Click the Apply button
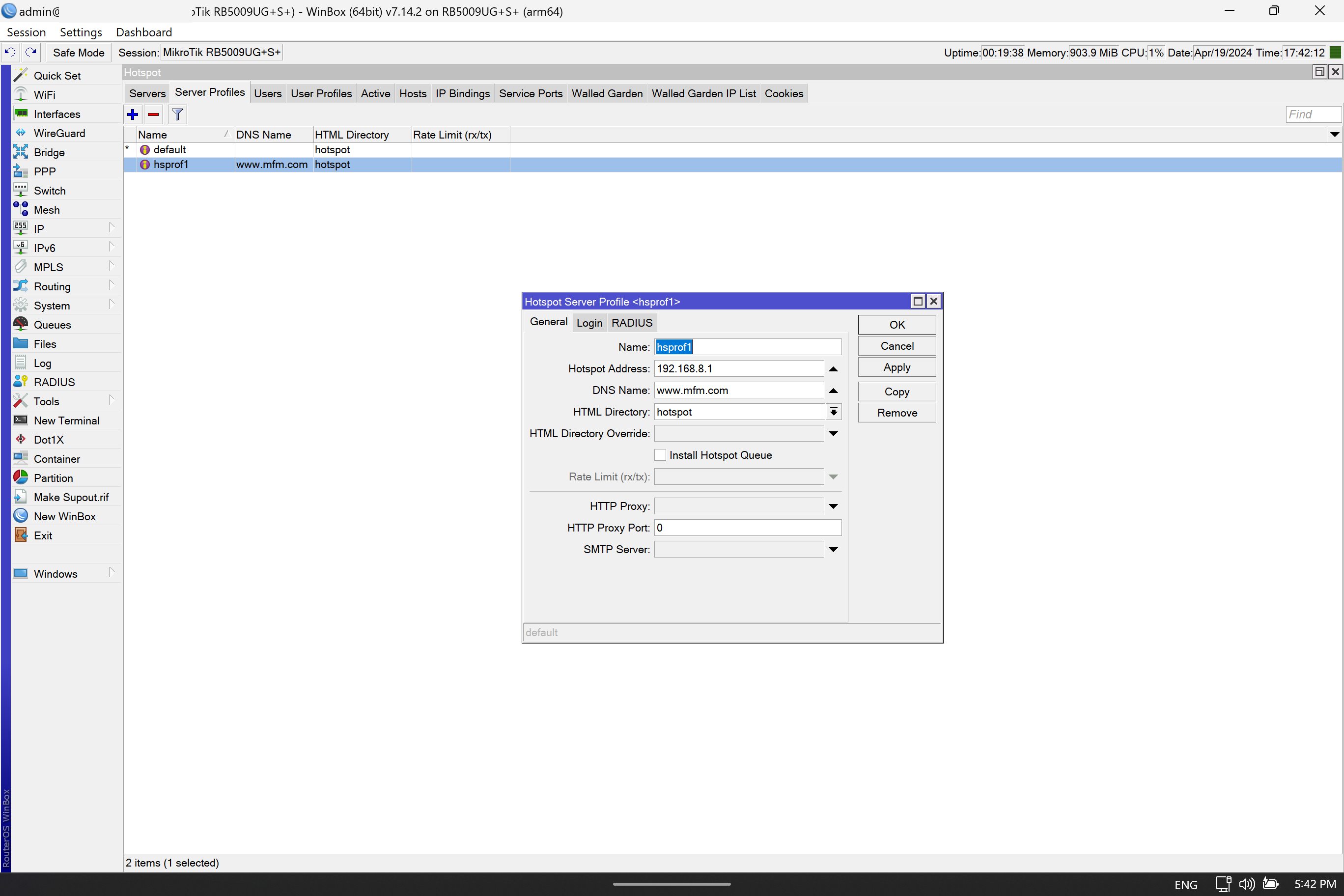The height and width of the screenshot is (896, 1344). click(896, 367)
